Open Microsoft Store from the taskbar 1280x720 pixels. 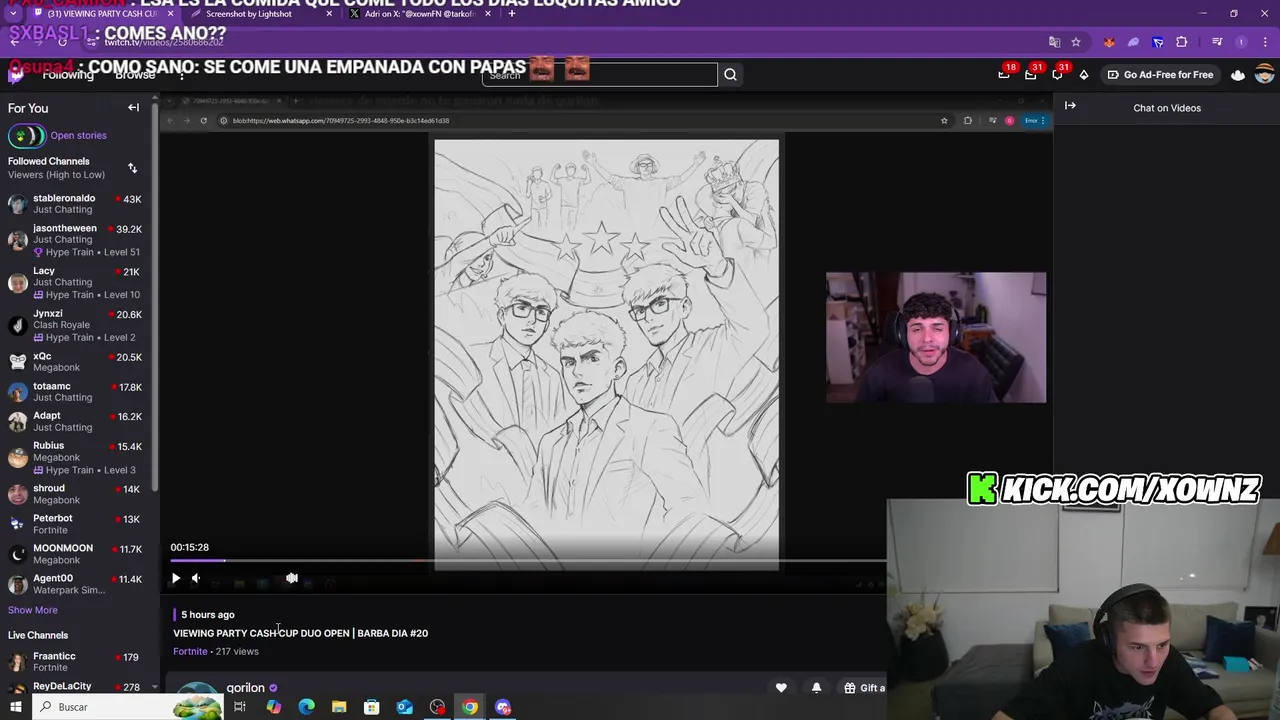[372, 707]
